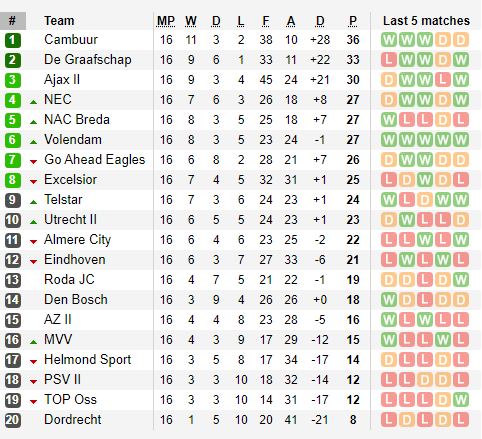Click the # rank column header
The height and width of the screenshot is (439, 482).
(13, 21)
